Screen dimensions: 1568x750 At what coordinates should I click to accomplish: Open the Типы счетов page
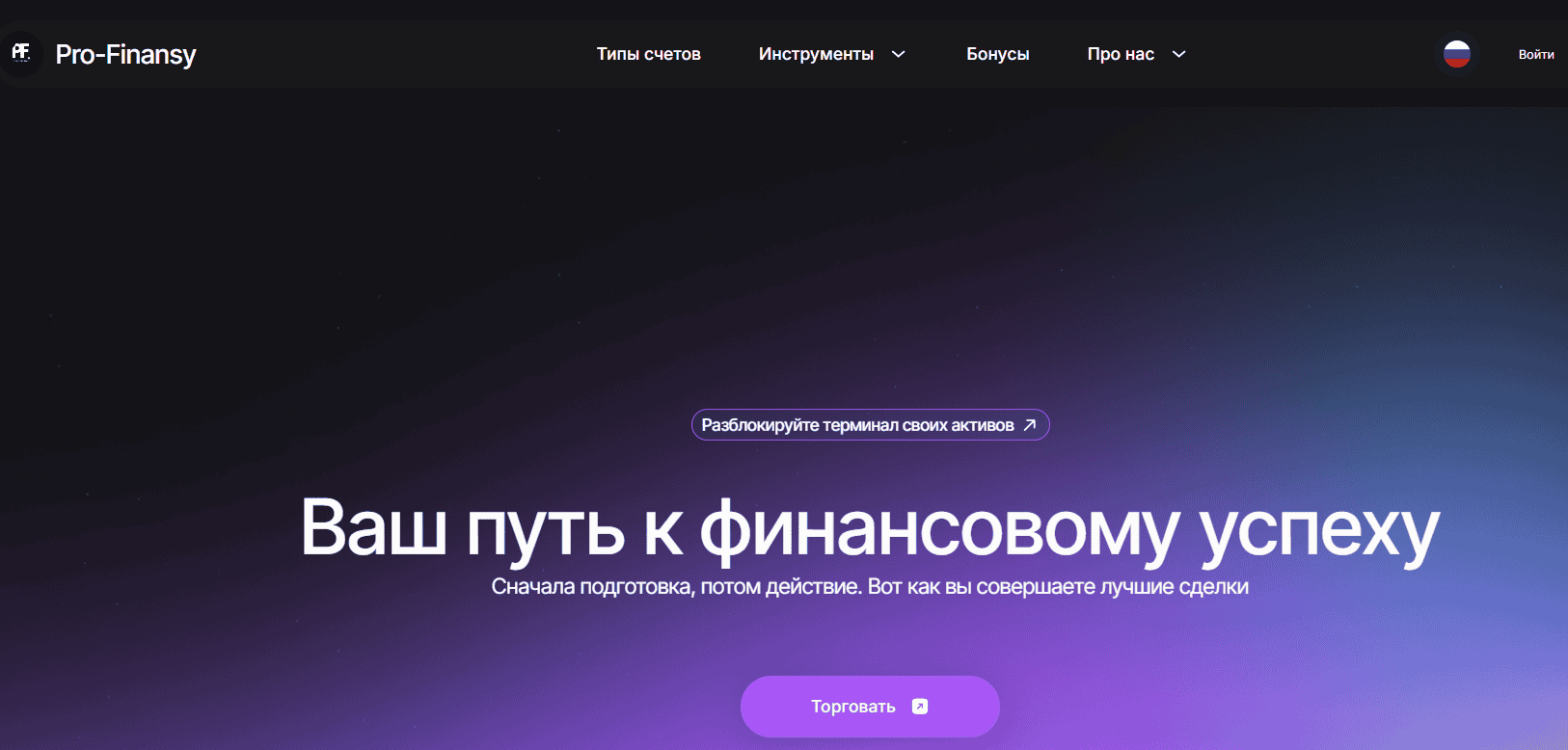648,54
